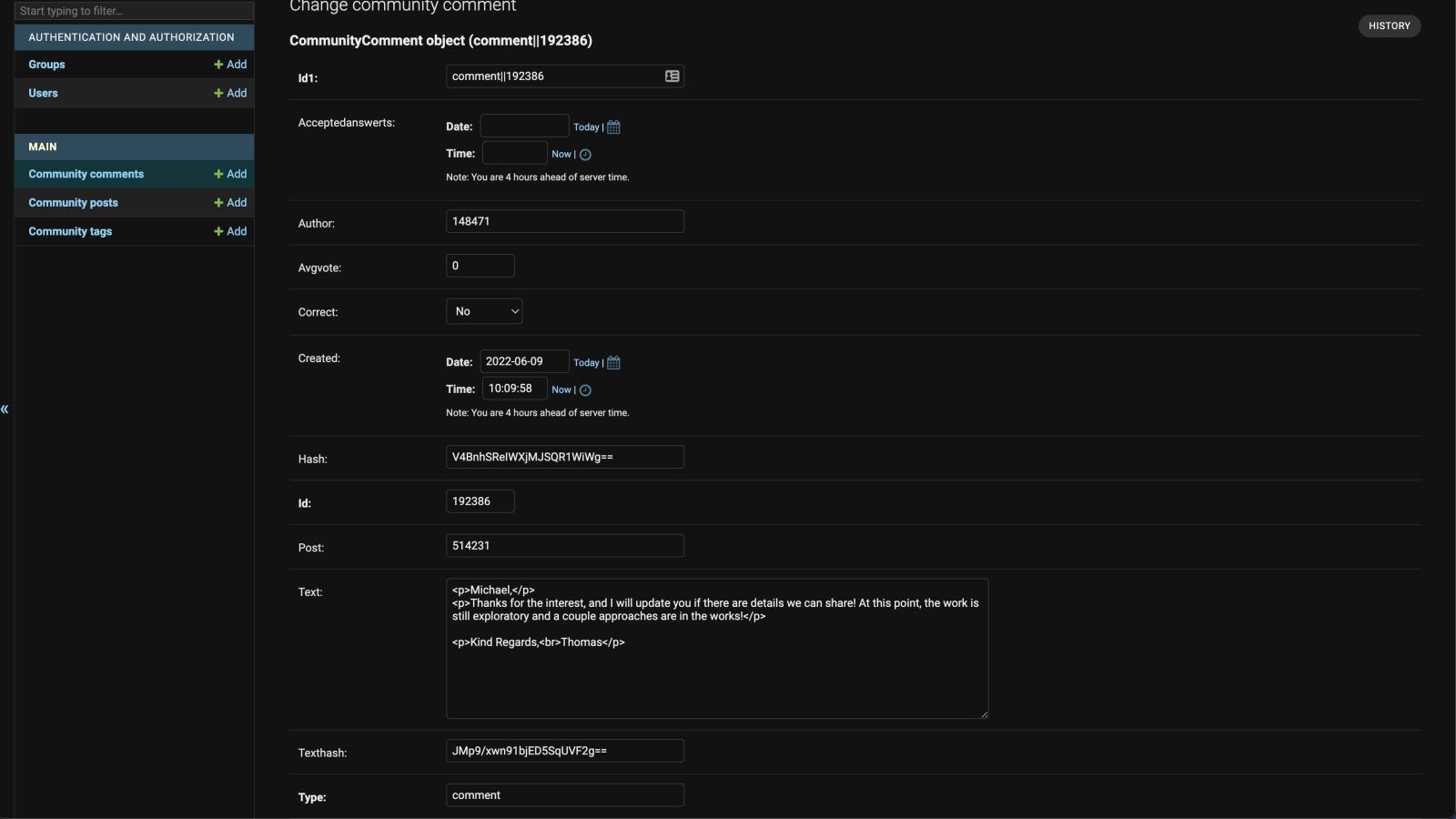This screenshot has width=1456, height=819.
Task: Click the icon inside the Id1 field
Action: [x=672, y=76]
